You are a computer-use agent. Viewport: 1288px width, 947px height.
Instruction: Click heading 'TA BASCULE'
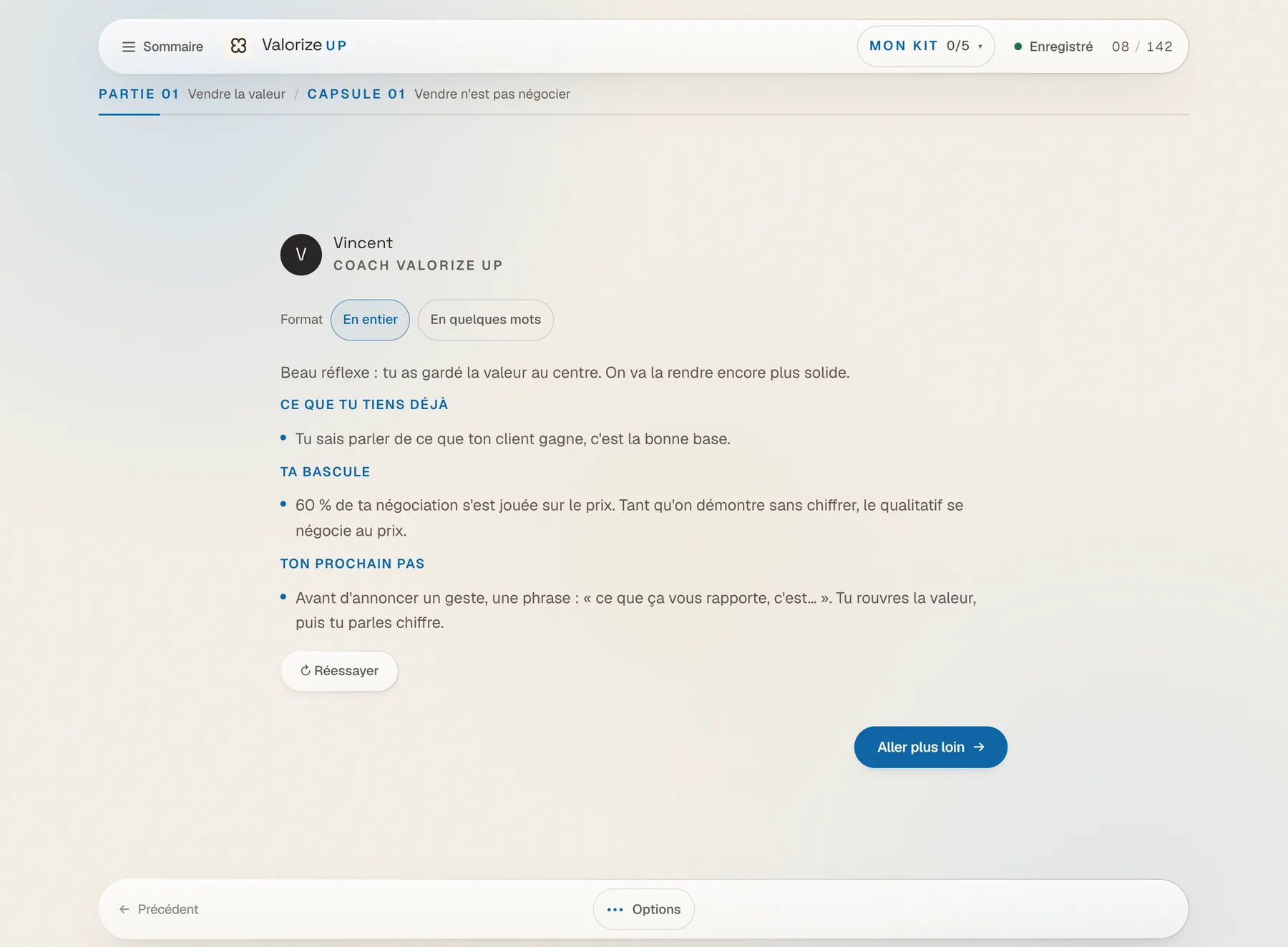(x=326, y=472)
